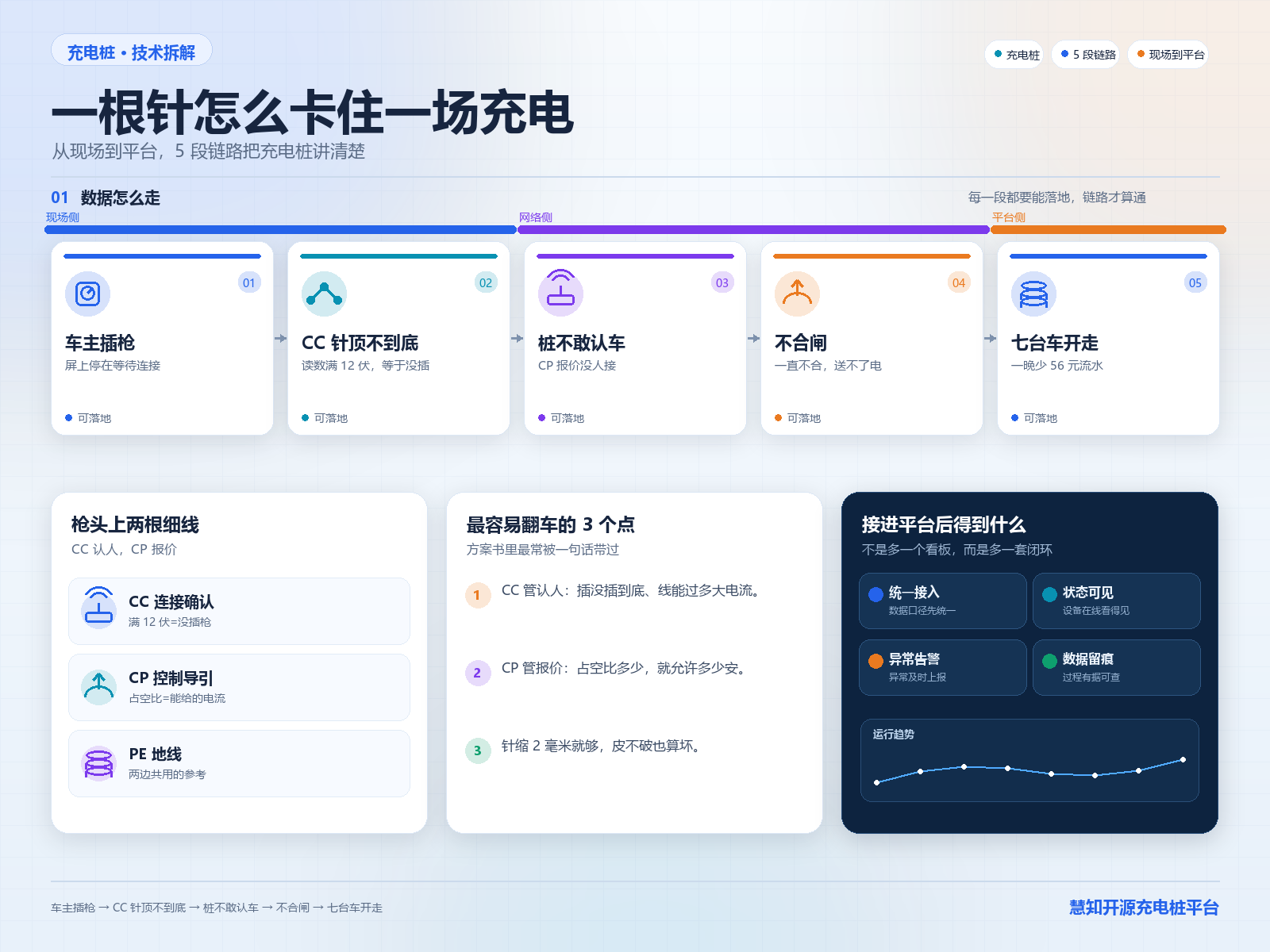Click the gauge icon on the 车主插枪 card
This screenshot has width=1270, height=952.
click(87, 294)
